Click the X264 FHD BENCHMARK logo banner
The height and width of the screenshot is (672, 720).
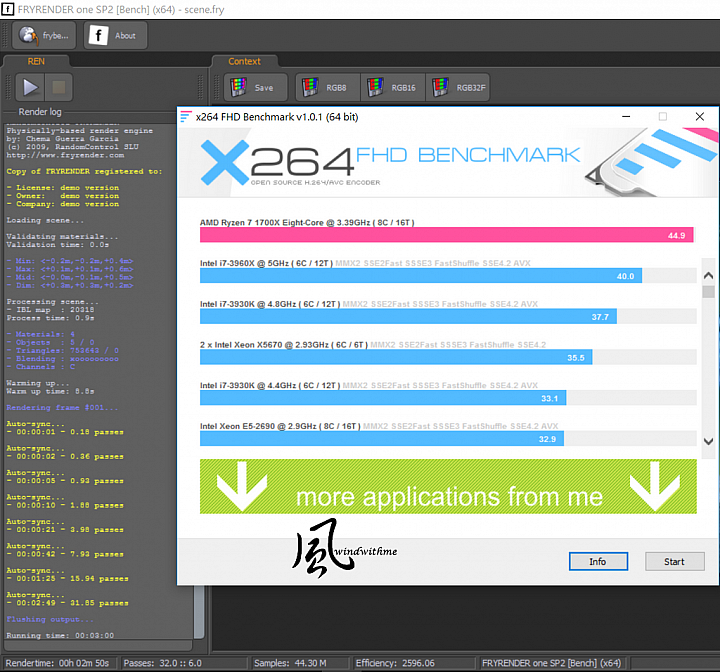(448, 162)
